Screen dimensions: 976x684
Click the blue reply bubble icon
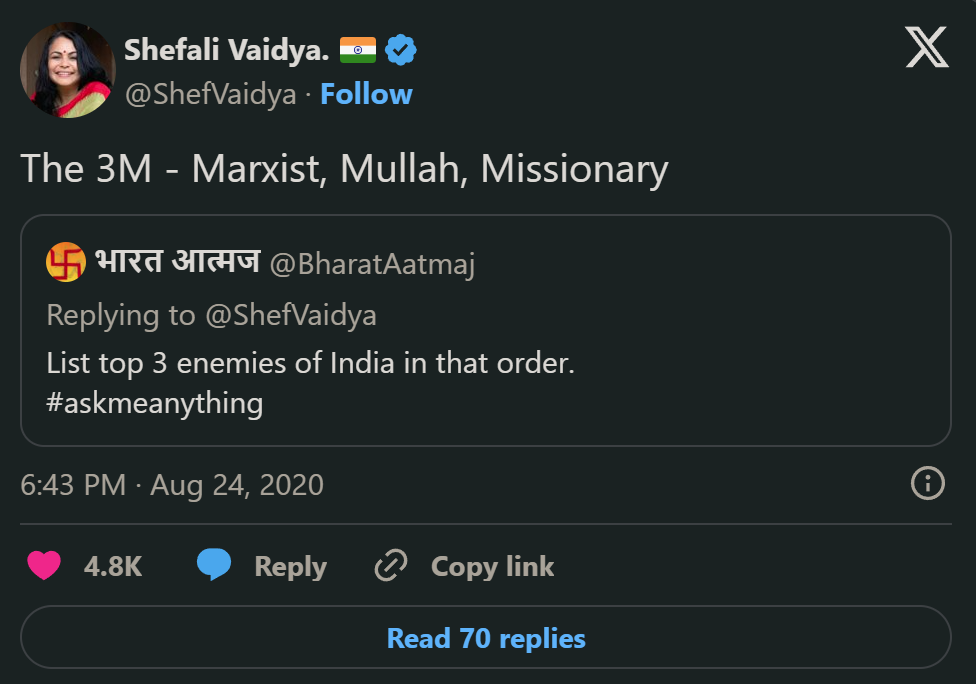coord(214,566)
